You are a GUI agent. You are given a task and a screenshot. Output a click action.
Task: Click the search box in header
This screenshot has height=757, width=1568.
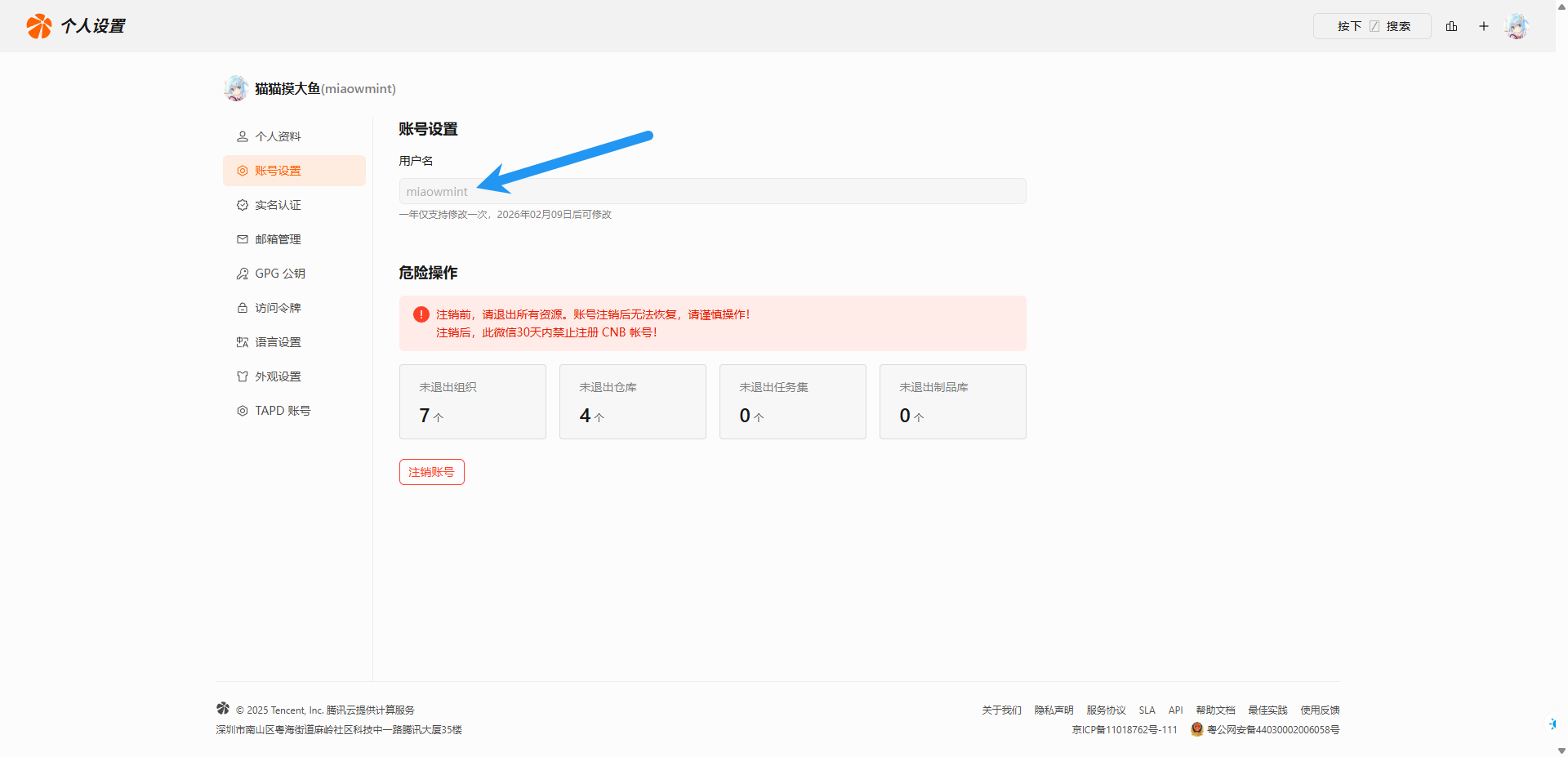(x=1372, y=26)
